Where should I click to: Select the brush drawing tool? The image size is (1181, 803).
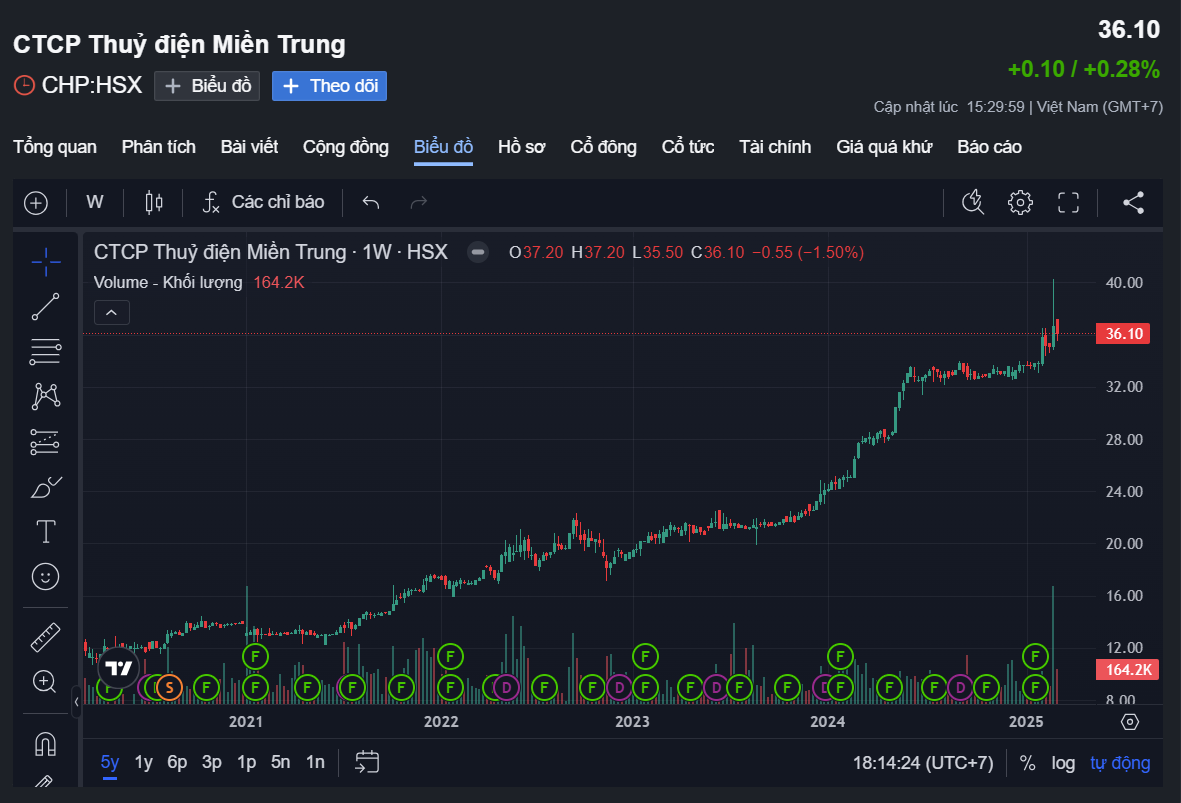(45, 487)
